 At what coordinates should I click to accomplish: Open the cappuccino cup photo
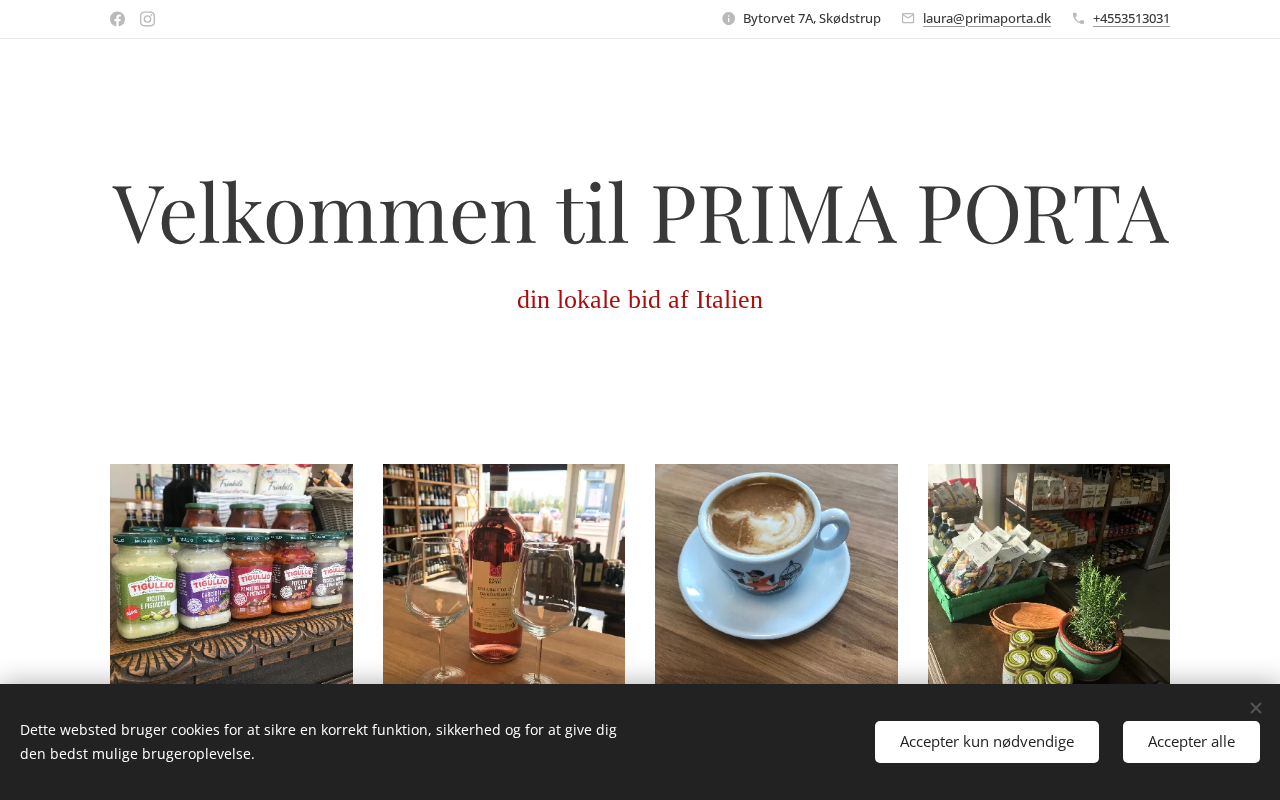(x=776, y=574)
